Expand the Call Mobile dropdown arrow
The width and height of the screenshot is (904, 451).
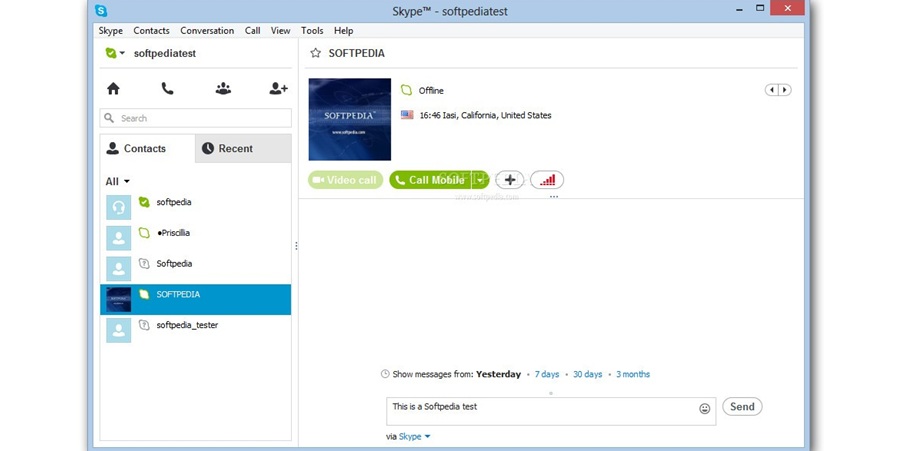point(481,180)
